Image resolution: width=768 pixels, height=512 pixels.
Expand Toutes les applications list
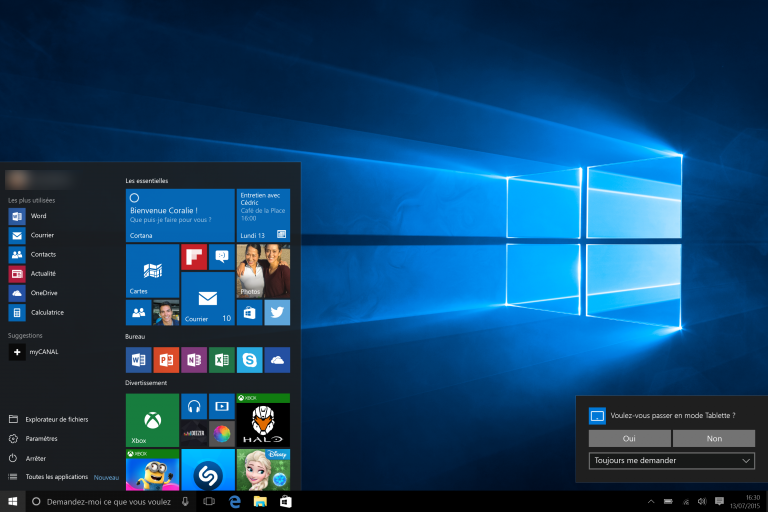[x=56, y=477]
